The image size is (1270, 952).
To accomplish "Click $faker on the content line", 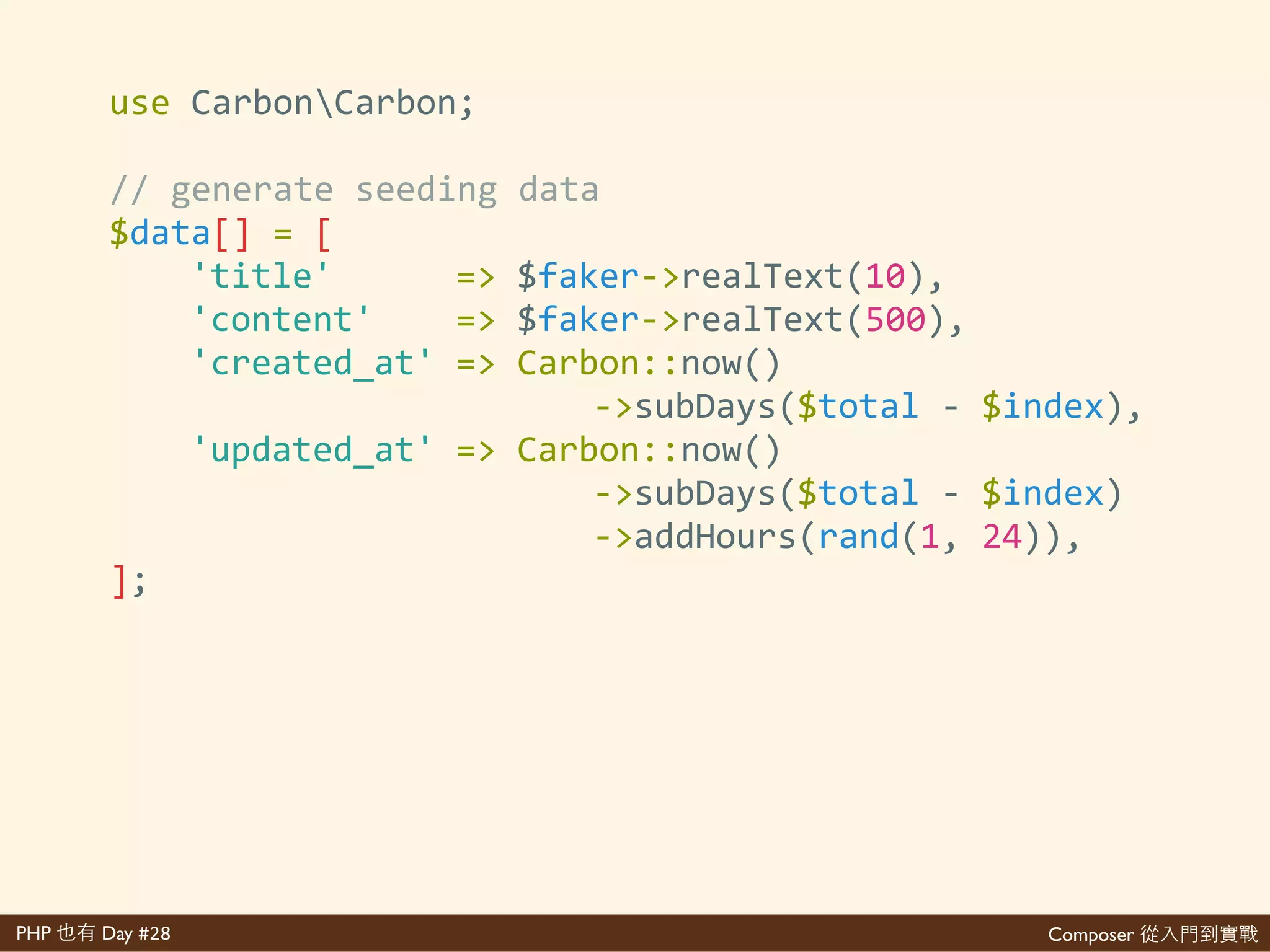I will pos(578,320).
